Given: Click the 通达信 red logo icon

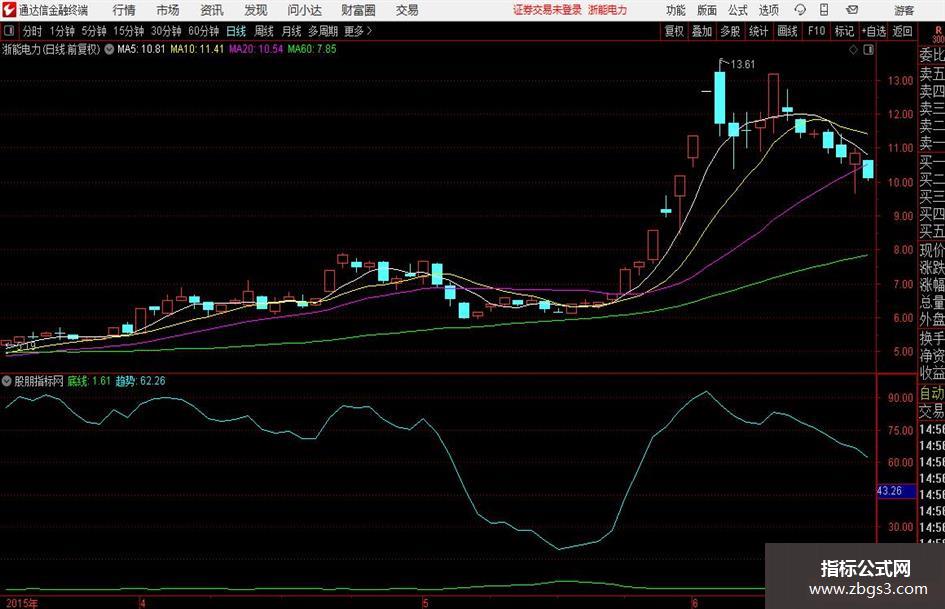Looking at the screenshot, I should point(8,10).
